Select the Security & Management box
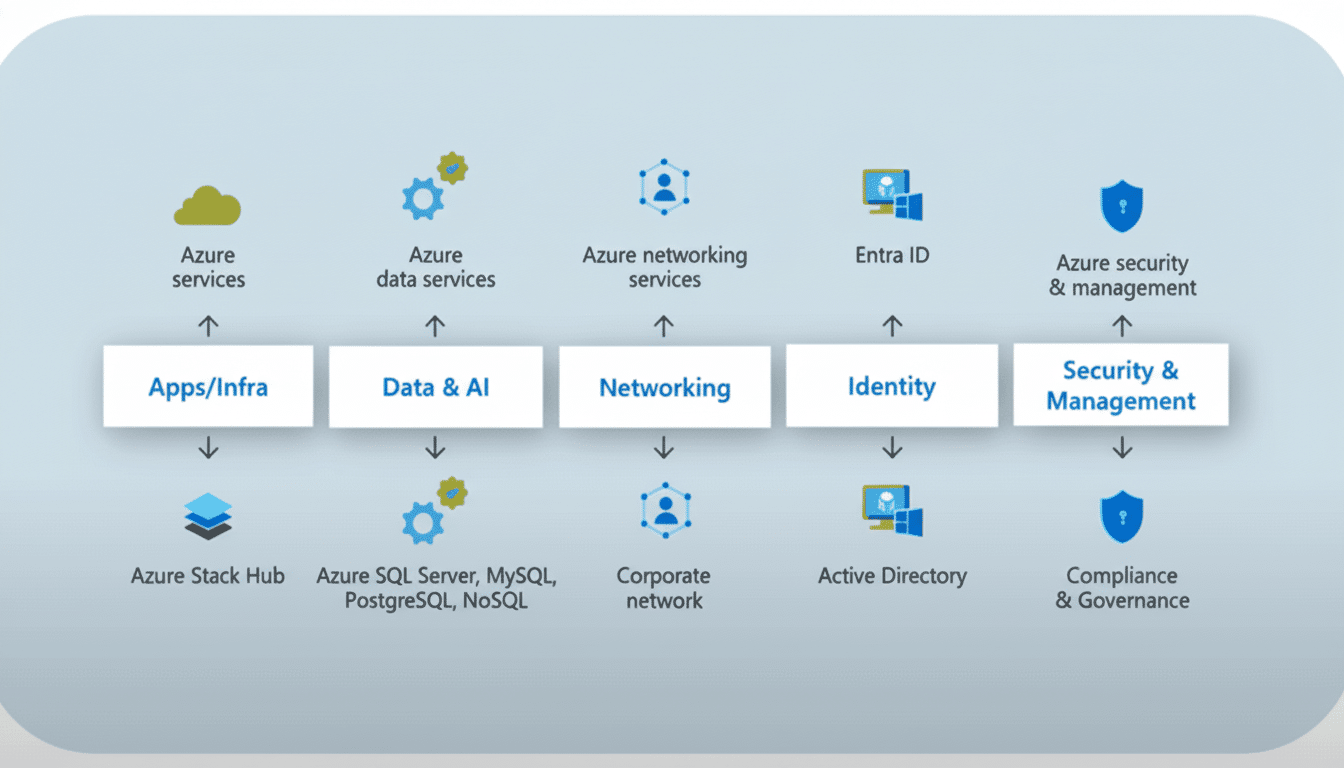Image resolution: width=1344 pixels, height=768 pixels. pos(1120,385)
